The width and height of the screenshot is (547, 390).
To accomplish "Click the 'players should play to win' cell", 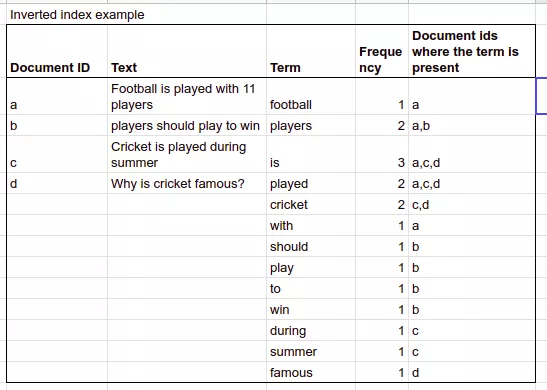I will (x=187, y=125).
